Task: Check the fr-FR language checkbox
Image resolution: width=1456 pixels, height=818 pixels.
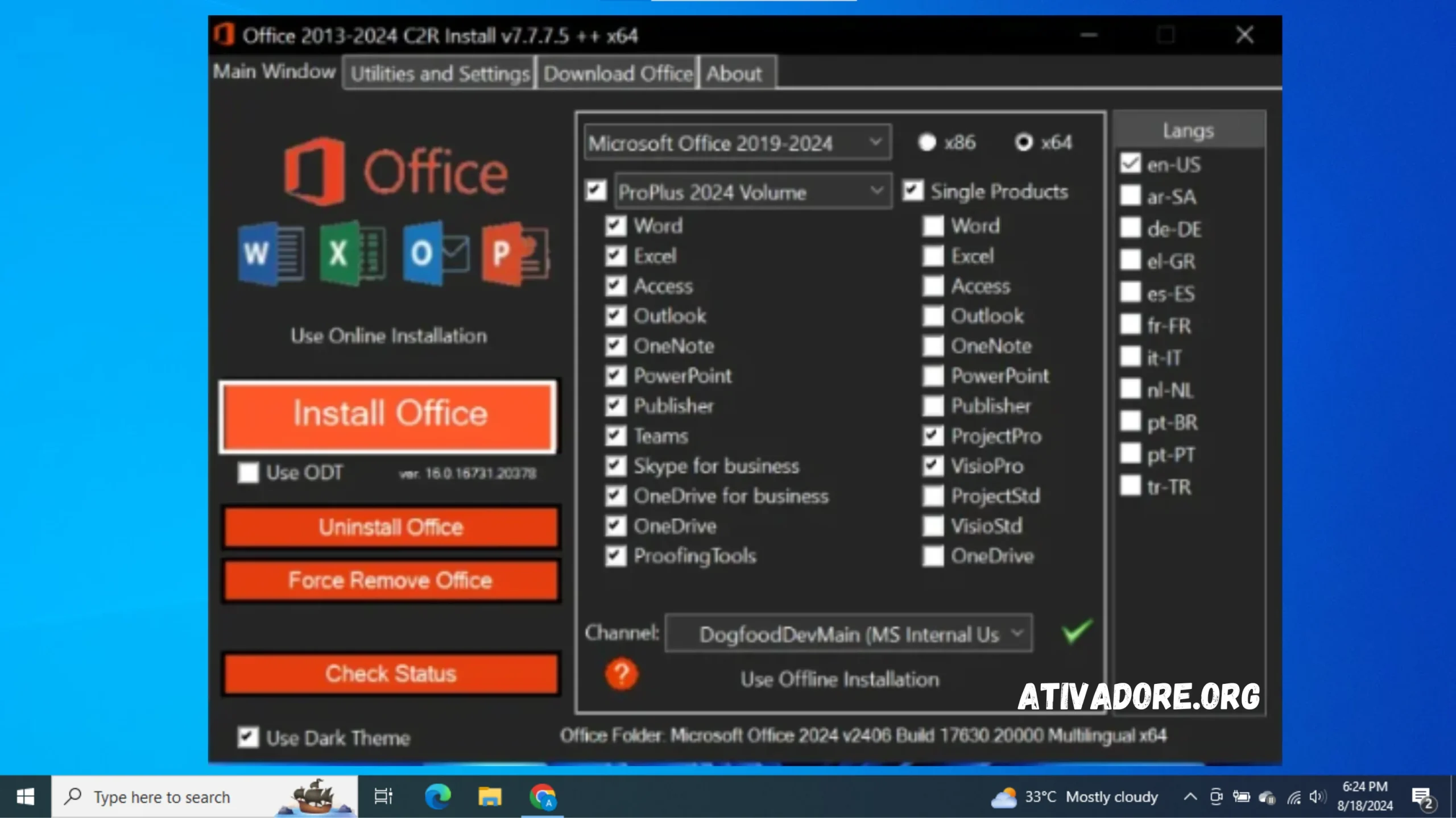Action: [x=1131, y=325]
